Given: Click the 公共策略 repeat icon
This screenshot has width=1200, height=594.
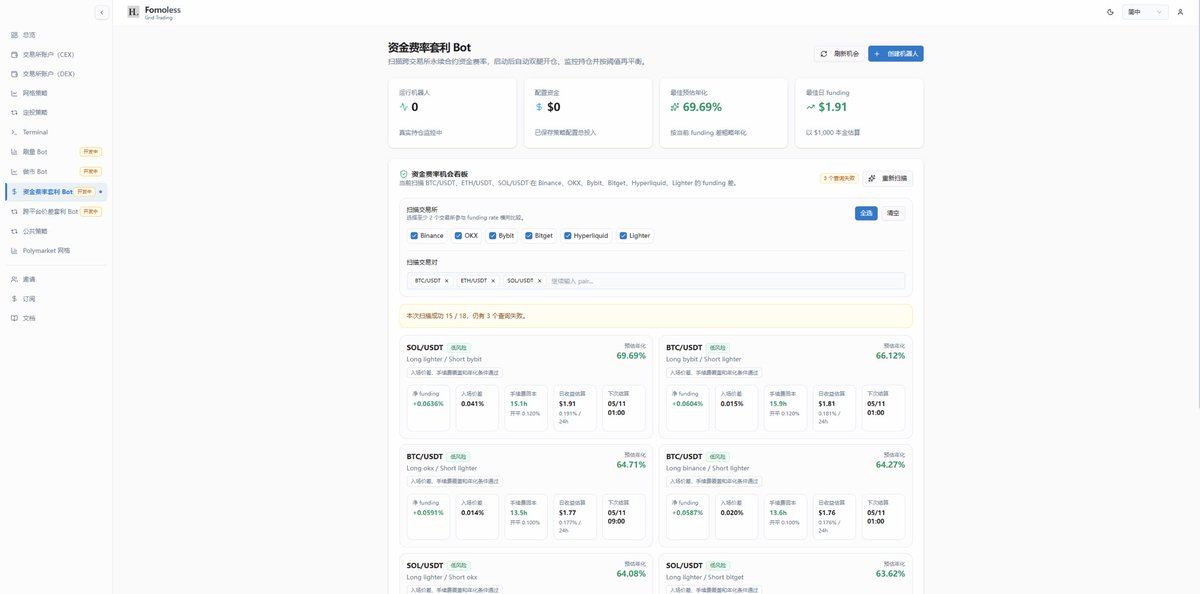Looking at the screenshot, I should click(x=14, y=230).
